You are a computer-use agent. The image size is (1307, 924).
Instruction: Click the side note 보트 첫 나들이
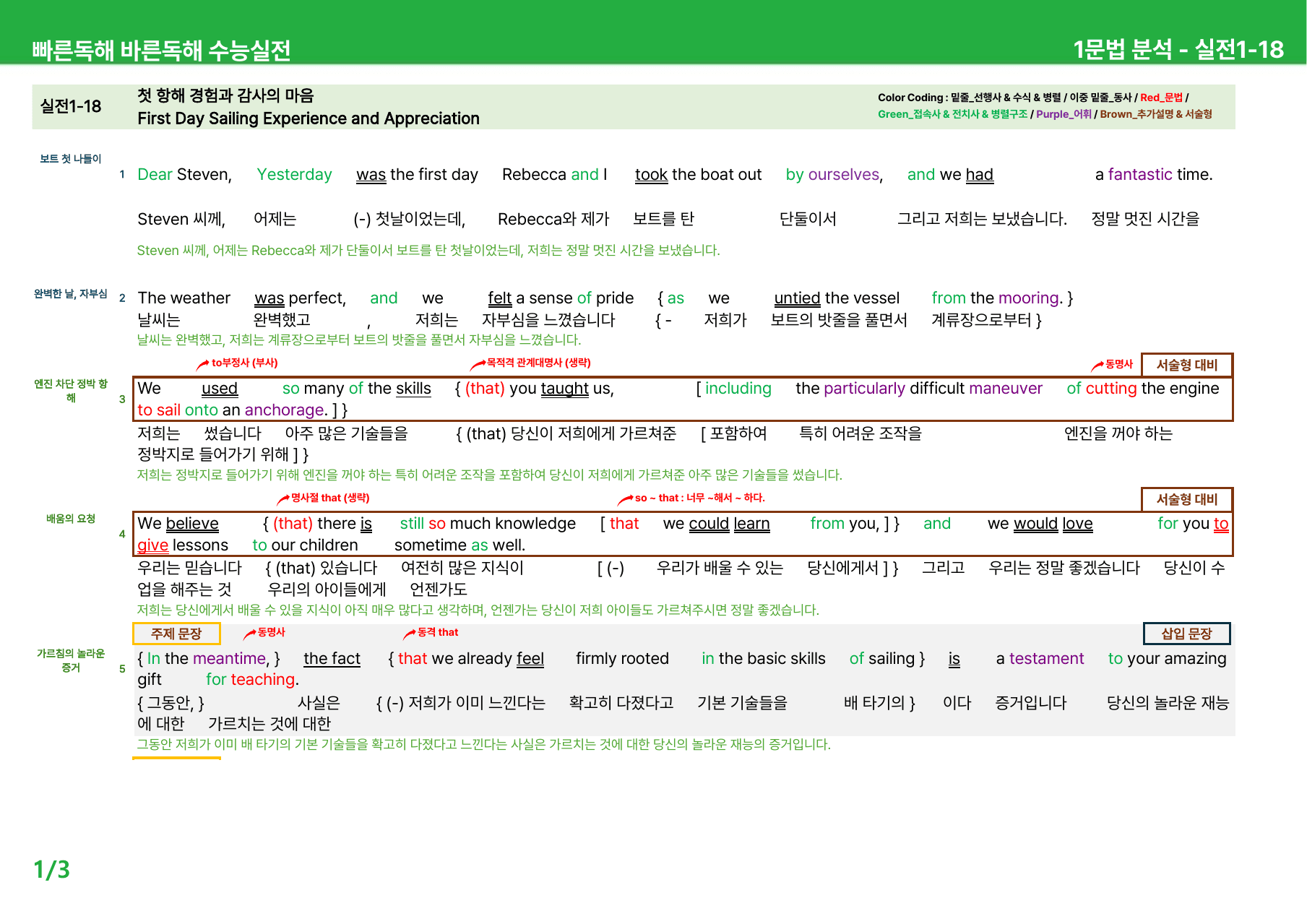(x=71, y=159)
